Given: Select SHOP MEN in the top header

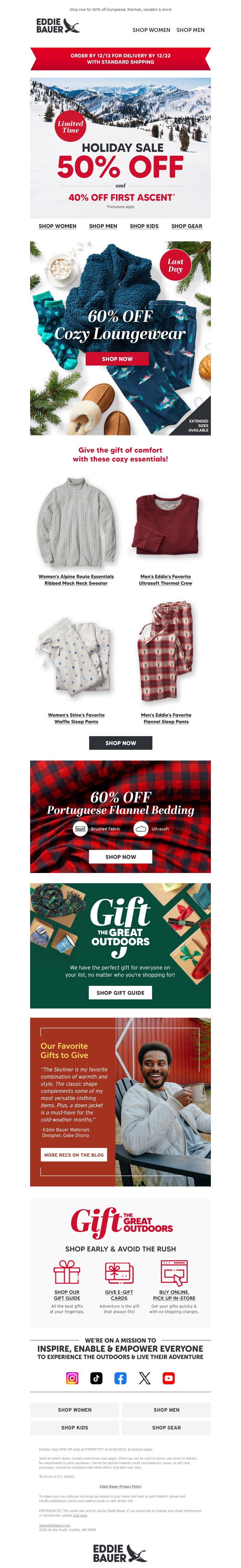Looking at the screenshot, I should [190, 30].
